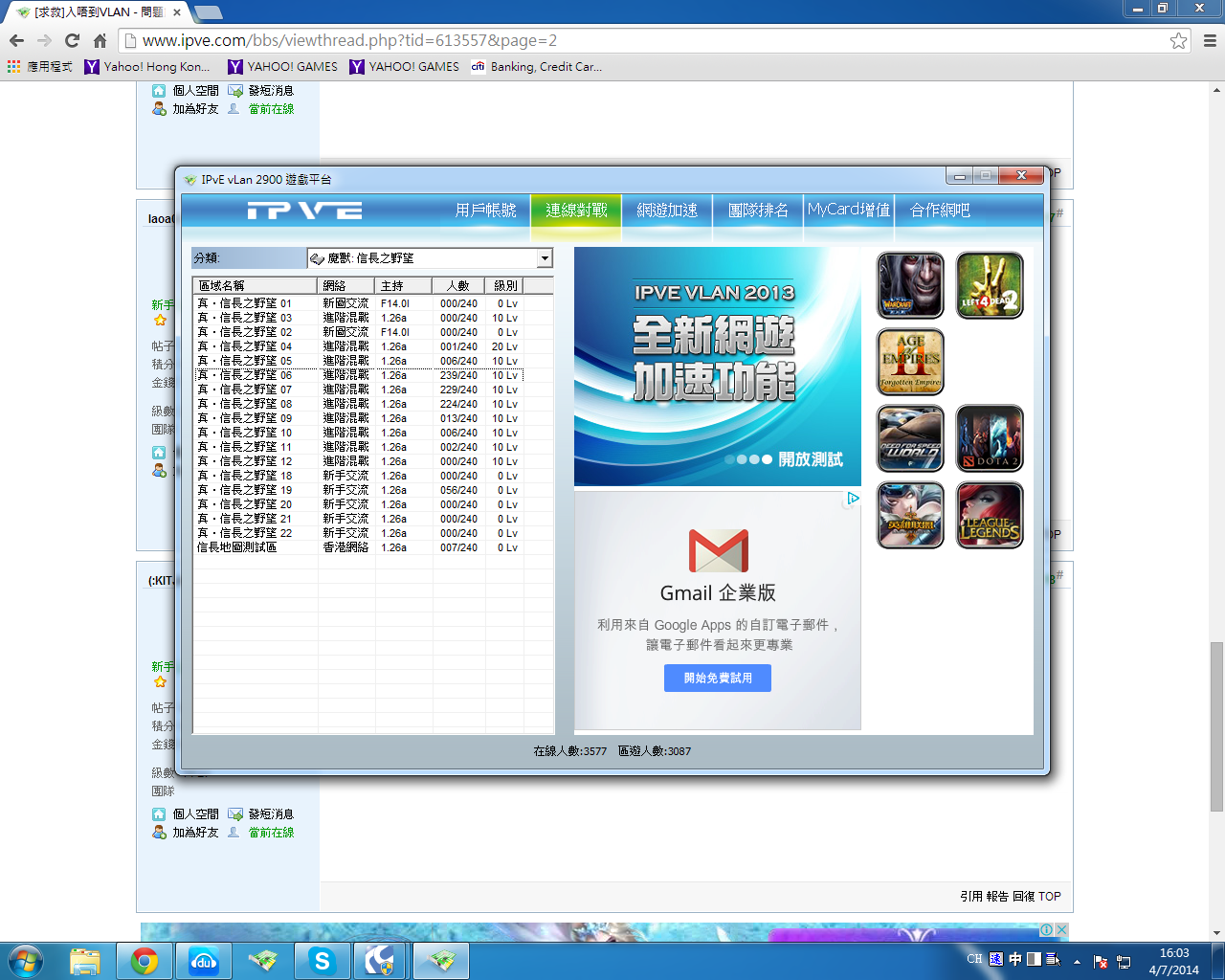Open Skype from the taskbar
This screenshot has width=1225, height=980.
322,961
